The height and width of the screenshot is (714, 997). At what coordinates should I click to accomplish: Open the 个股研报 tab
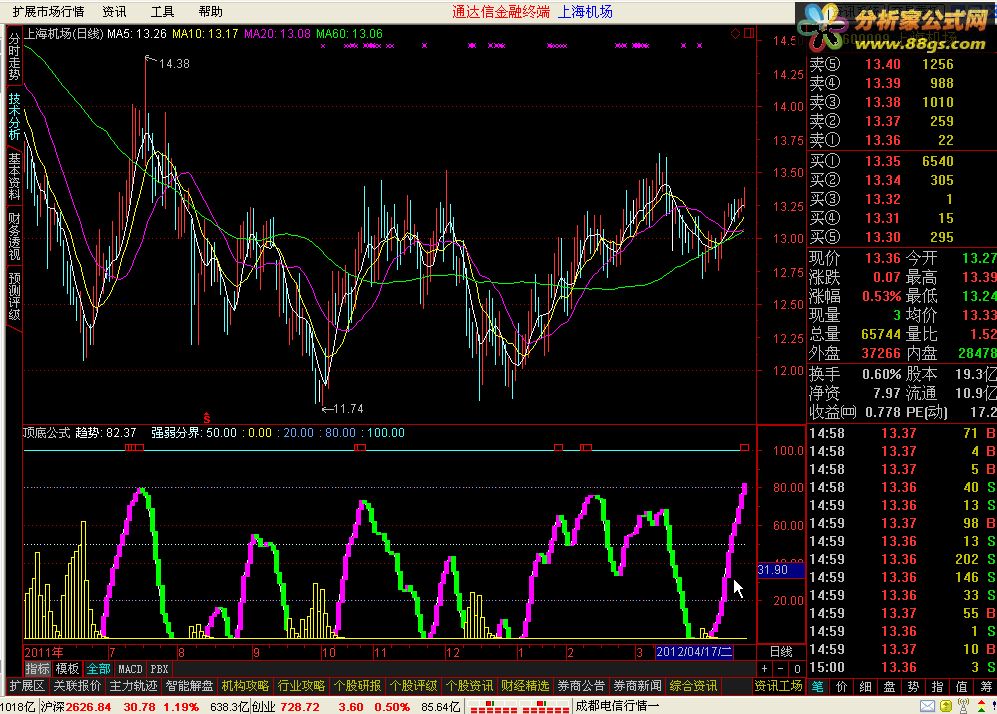[x=357, y=686]
